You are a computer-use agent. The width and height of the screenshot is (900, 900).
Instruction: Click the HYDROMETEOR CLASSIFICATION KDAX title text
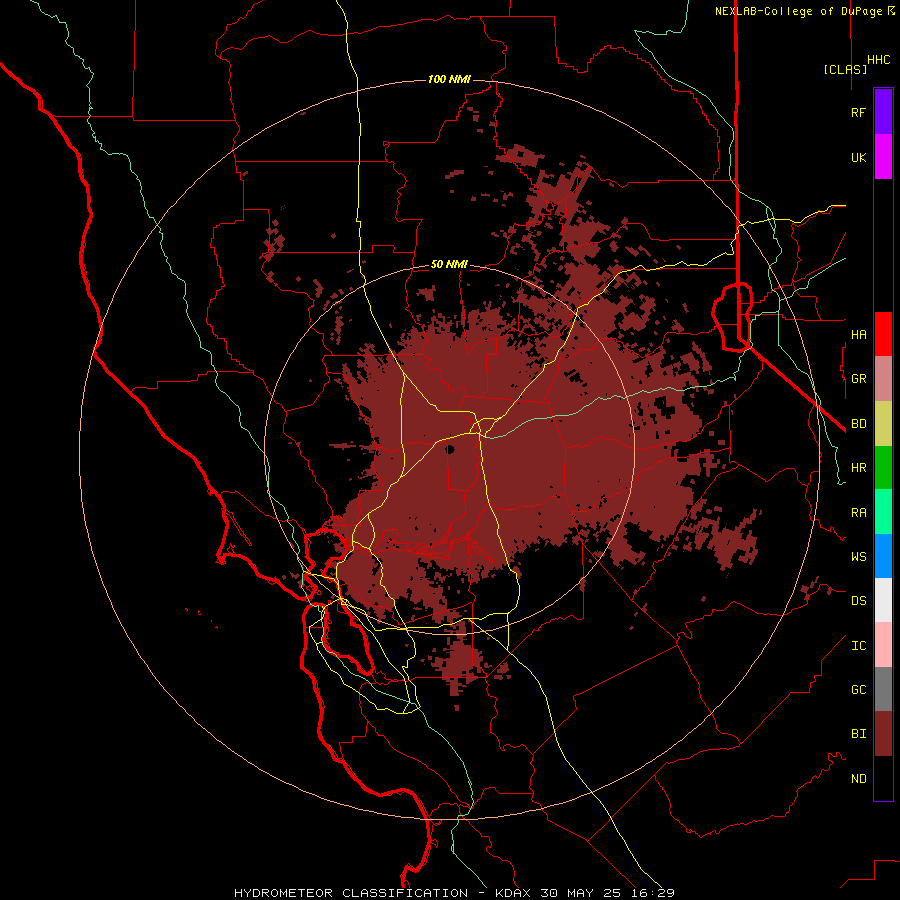point(454,893)
